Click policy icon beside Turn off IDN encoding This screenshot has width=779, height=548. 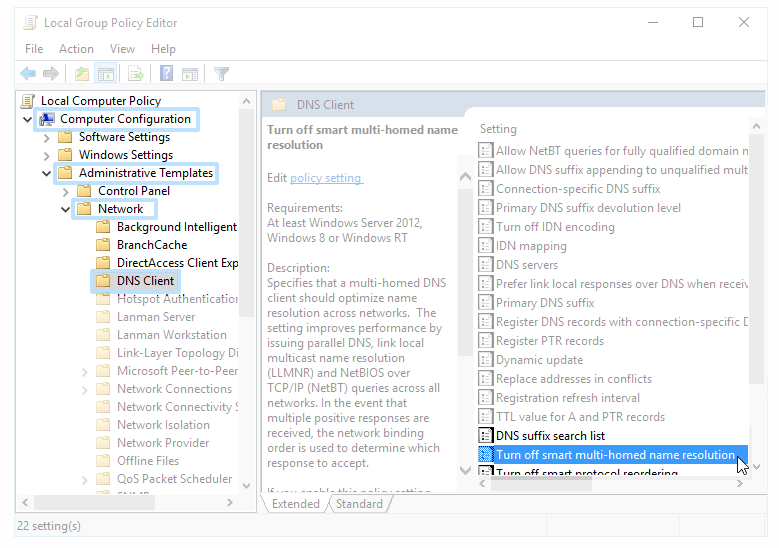tap(485, 227)
